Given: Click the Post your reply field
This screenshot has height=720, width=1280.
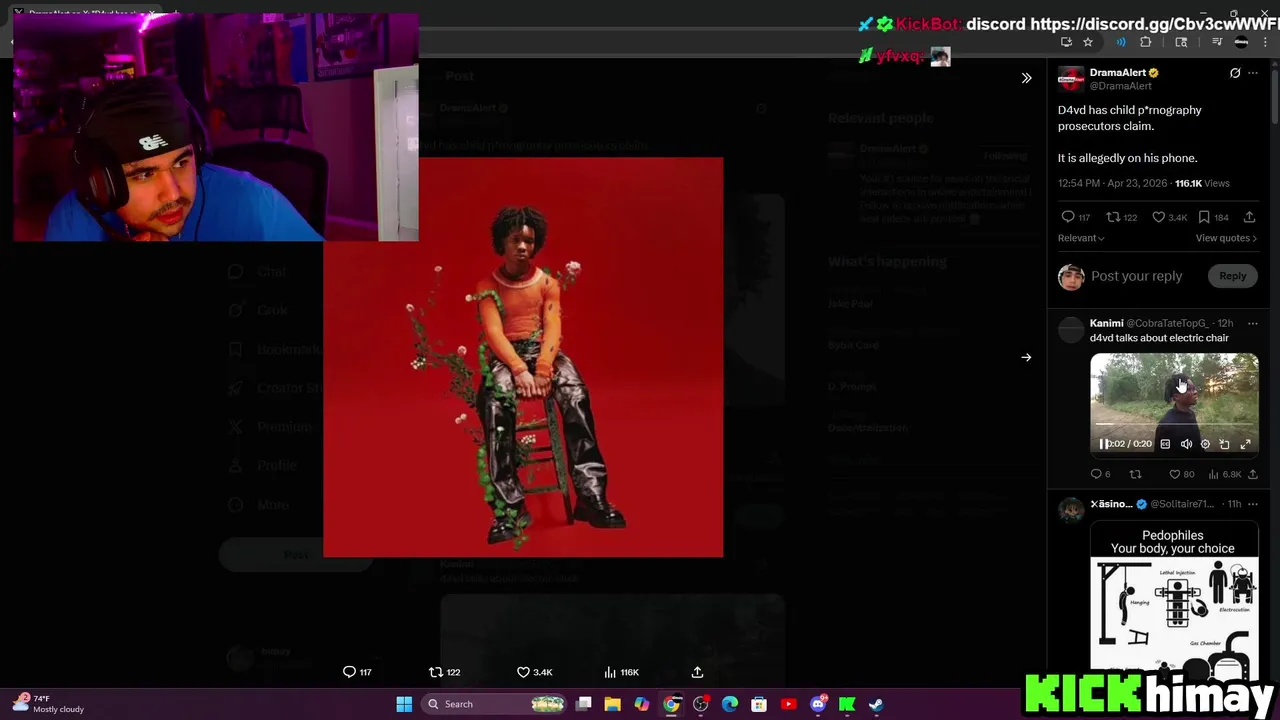Looking at the screenshot, I should coord(1136,276).
